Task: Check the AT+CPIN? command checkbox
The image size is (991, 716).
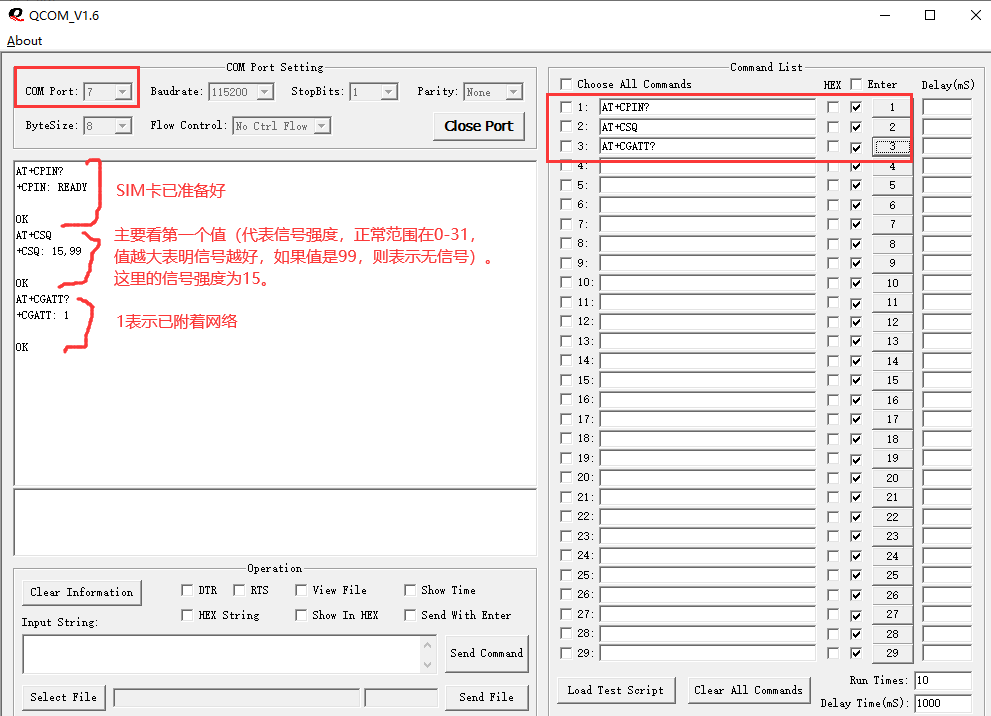Action: pyautogui.click(x=567, y=107)
